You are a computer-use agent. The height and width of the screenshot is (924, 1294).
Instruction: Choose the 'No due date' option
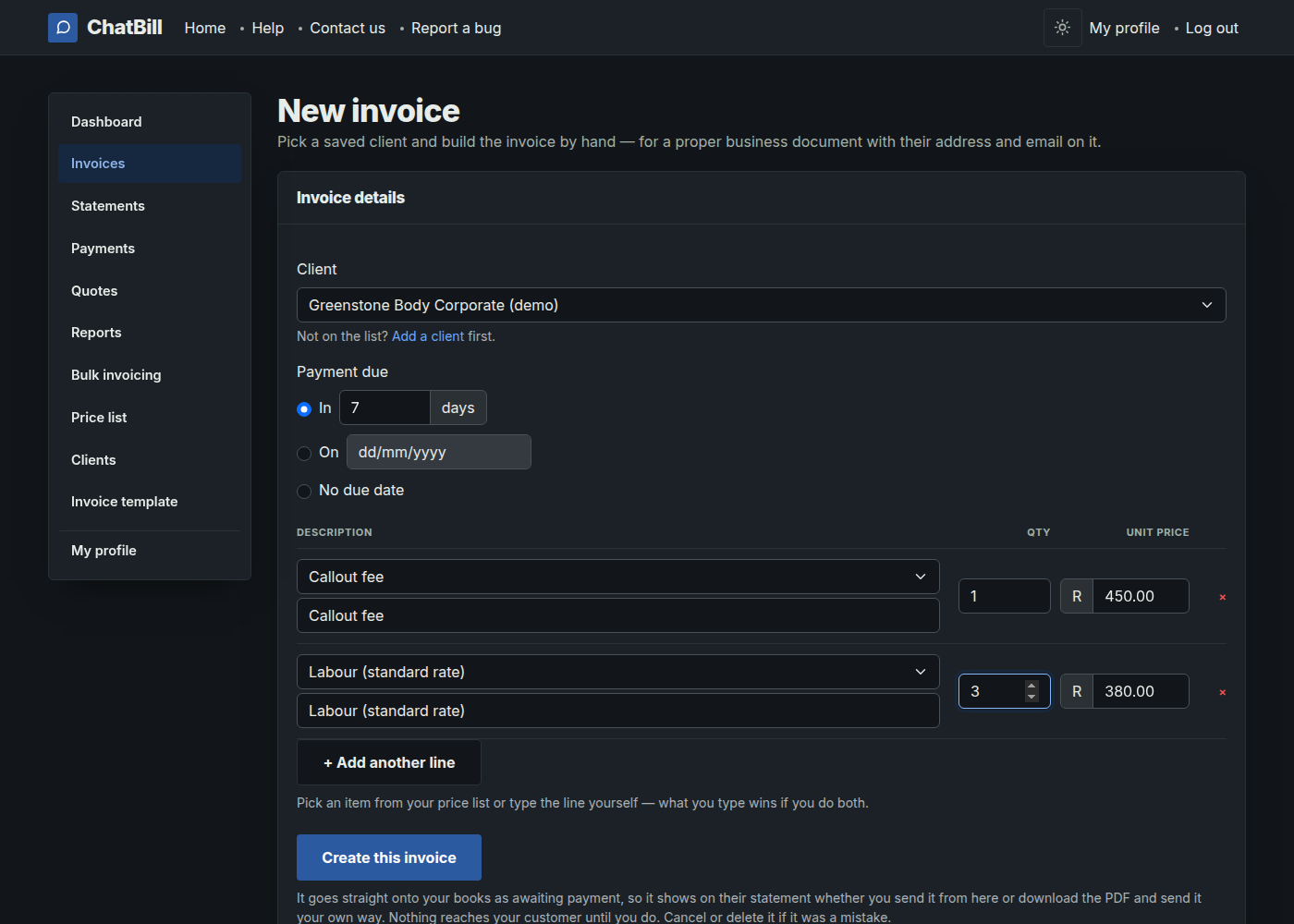(x=304, y=491)
